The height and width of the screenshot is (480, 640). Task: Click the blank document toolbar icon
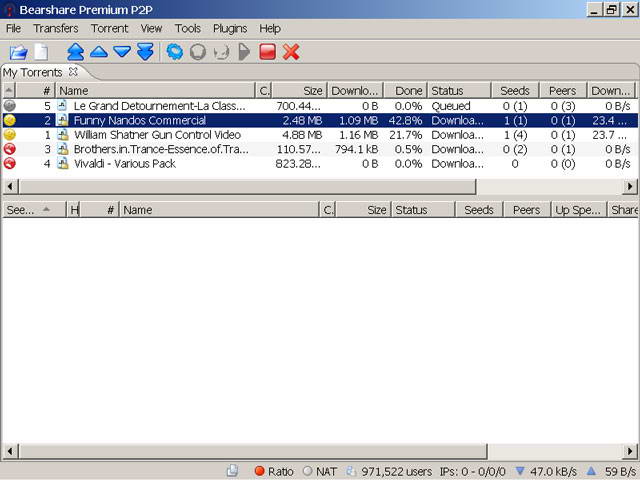tap(41, 52)
